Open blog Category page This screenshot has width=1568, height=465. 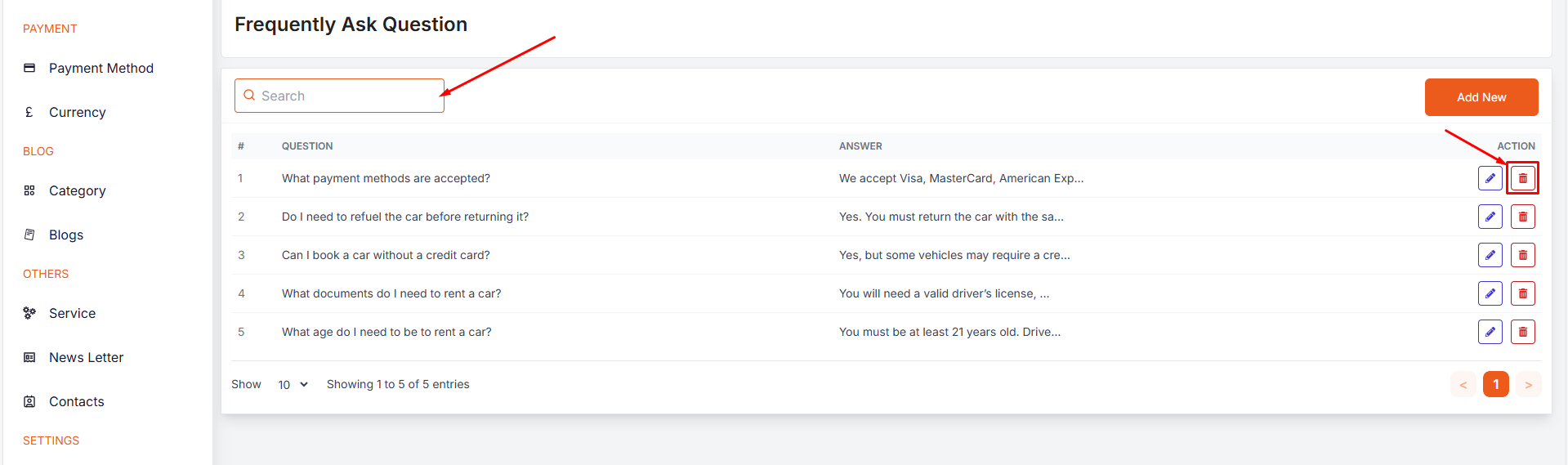(77, 190)
